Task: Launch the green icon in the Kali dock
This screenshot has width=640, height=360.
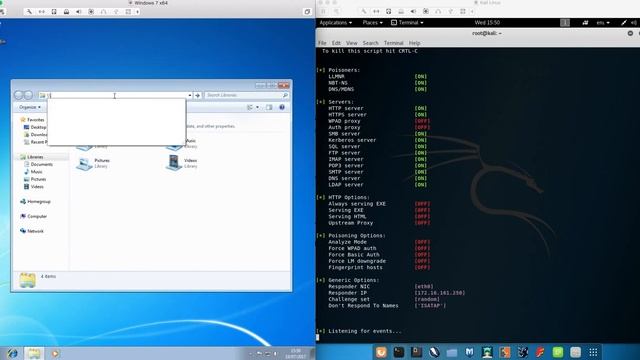Action: tap(558, 352)
